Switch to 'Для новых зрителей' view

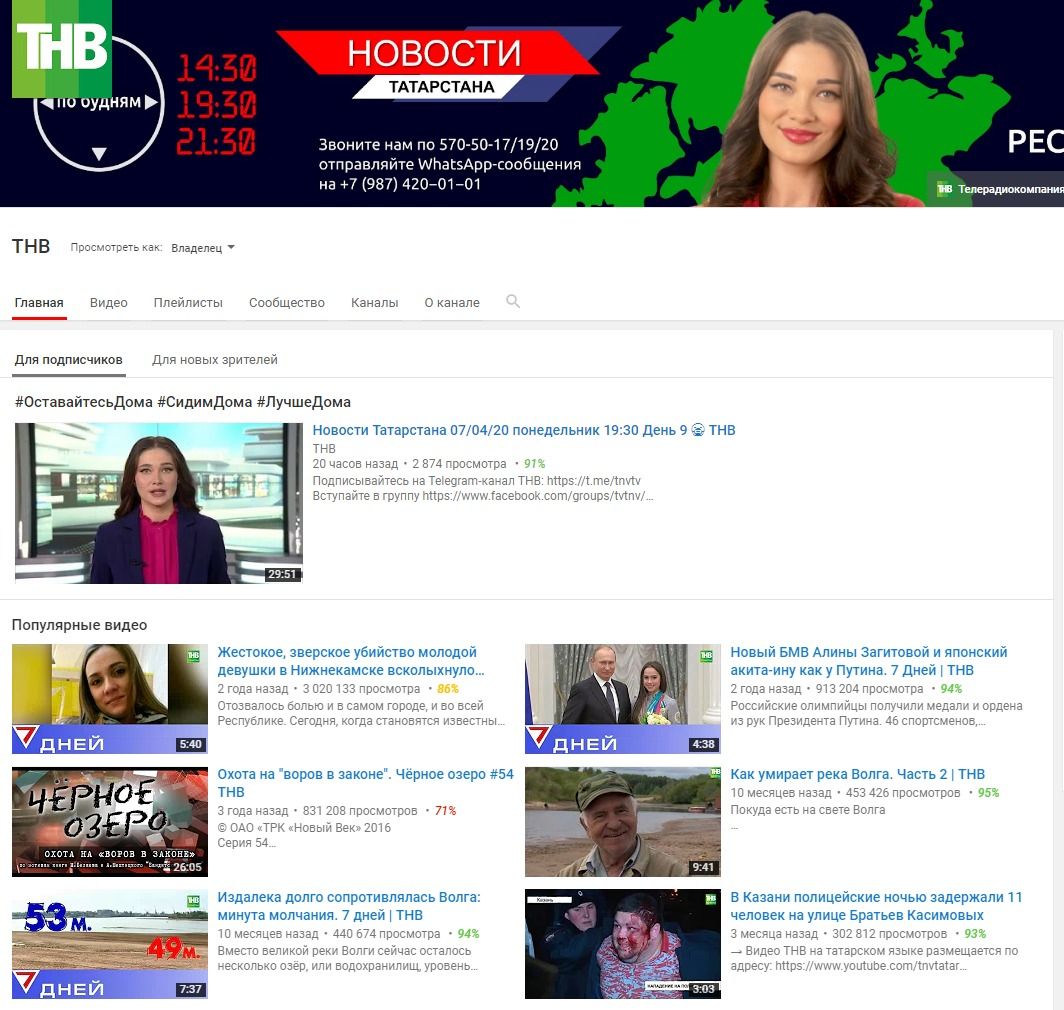(215, 360)
